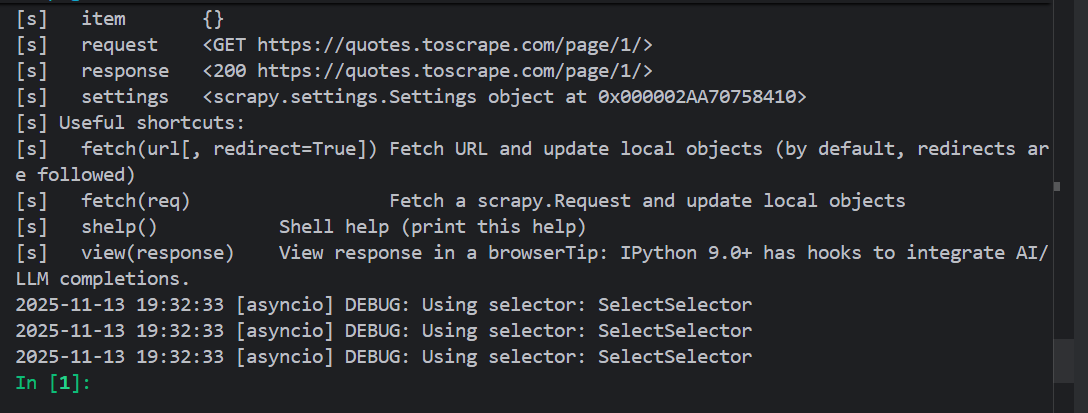
Task: Click the 'item' variable name
Action: pyautogui.click(x=103, y=19)
